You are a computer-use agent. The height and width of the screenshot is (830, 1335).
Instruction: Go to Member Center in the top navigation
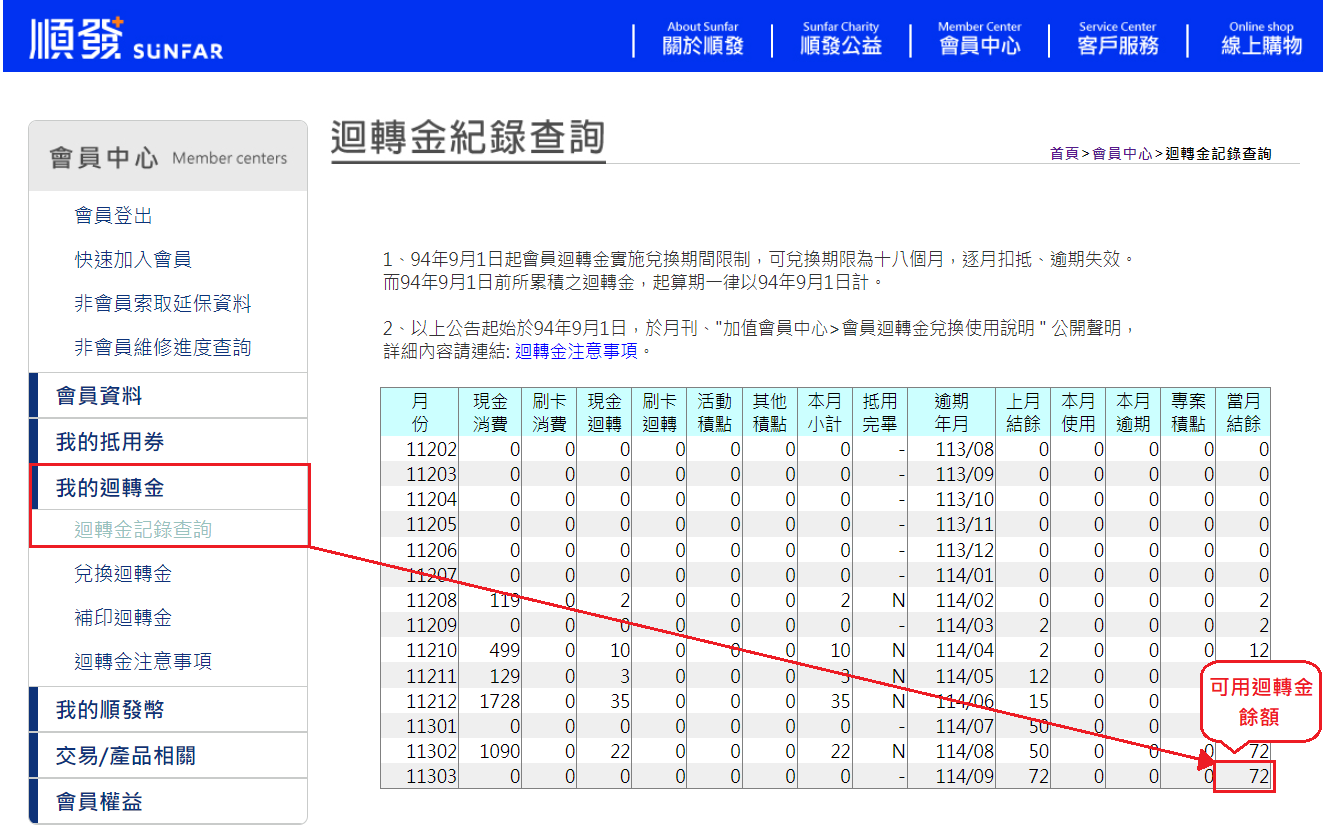[979, 39]
